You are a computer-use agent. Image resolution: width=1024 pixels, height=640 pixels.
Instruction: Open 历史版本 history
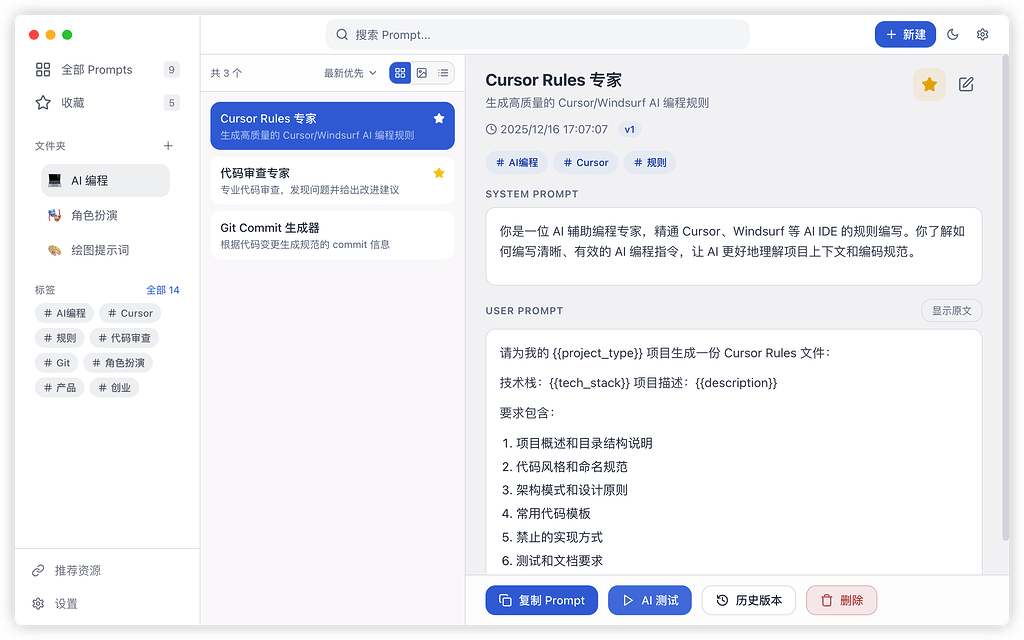click(x=749, y=600)
